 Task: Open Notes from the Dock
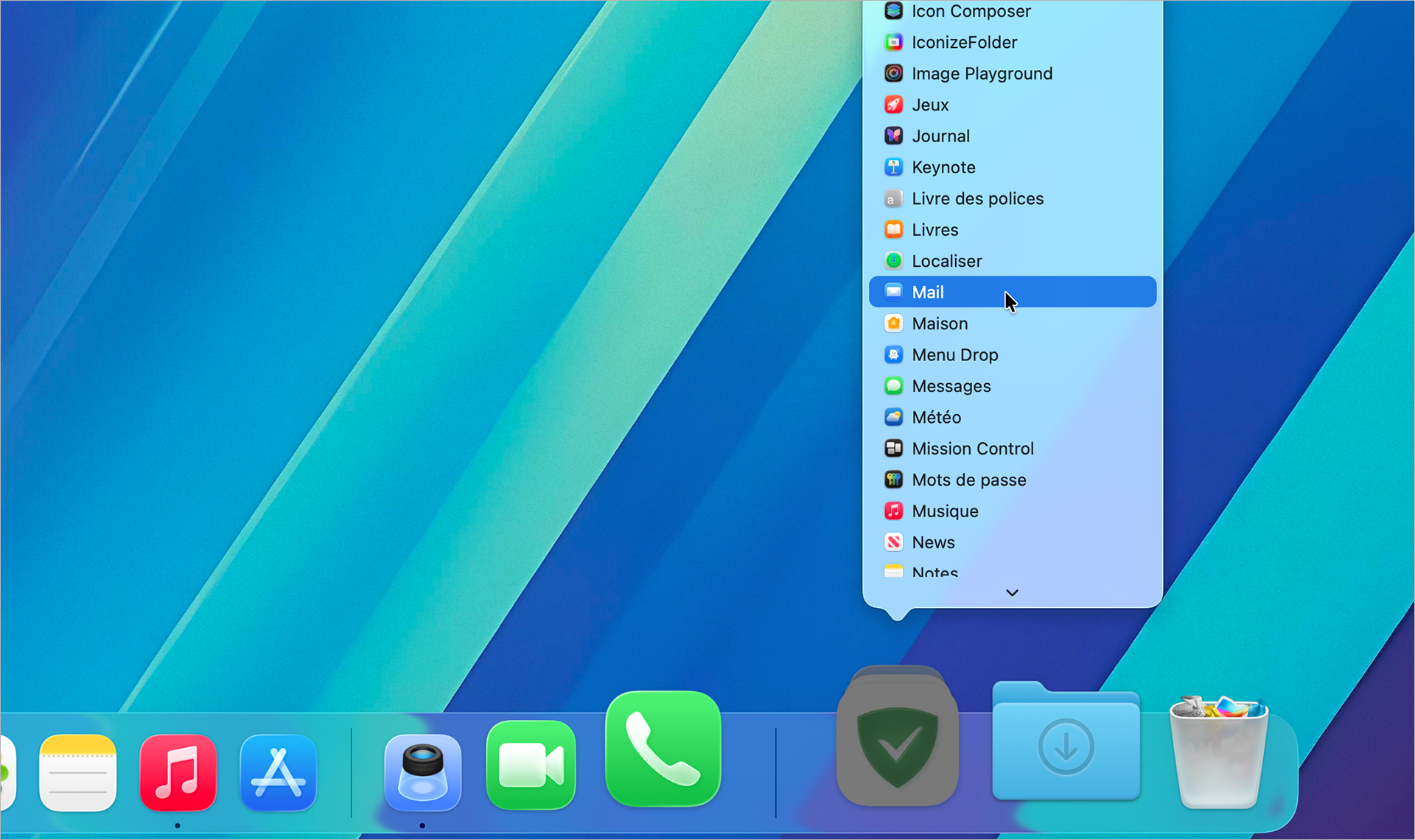pos(77,773)
